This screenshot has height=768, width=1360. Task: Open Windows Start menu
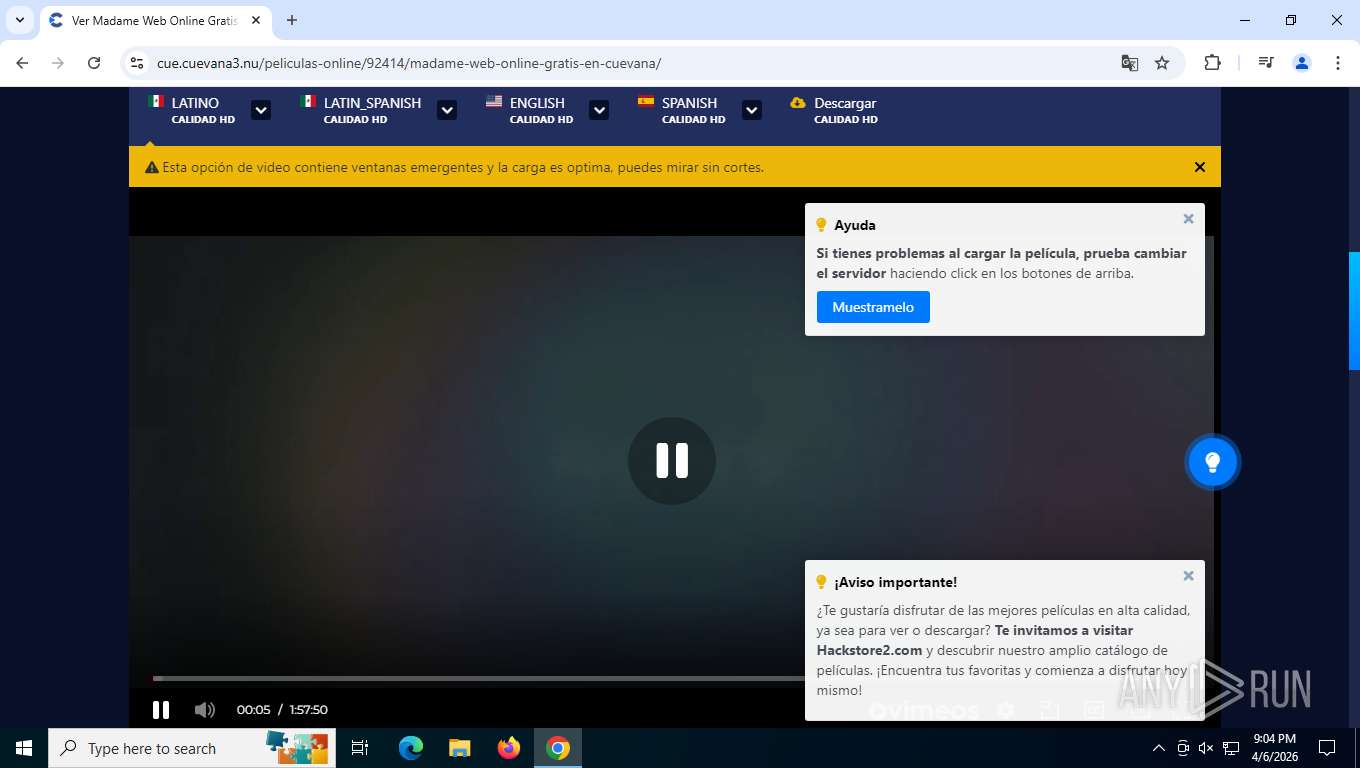pyautogui.click(x=24, y=748)
